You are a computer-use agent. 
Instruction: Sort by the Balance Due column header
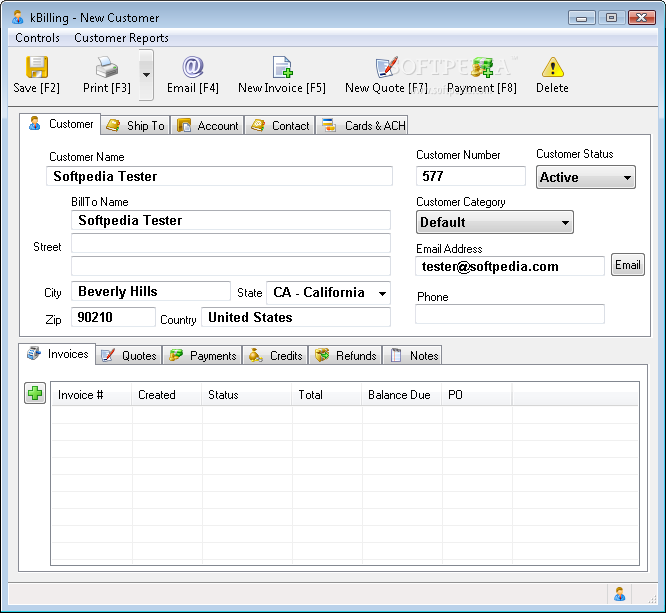402,395
